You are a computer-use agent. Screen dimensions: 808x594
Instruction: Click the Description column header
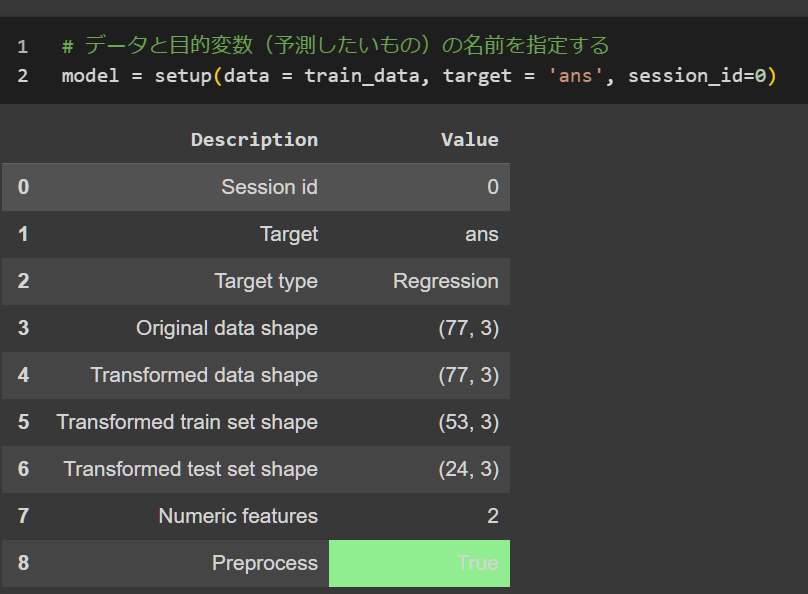point(255,140)
